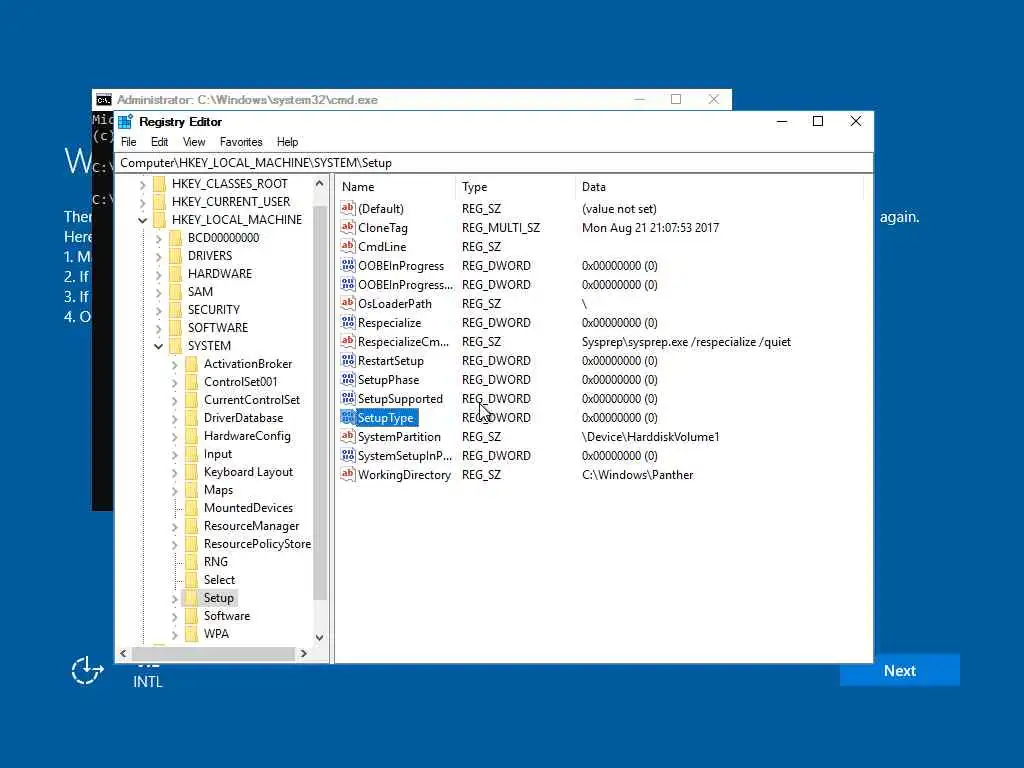1024x768 pixels.
Task: Click the RespecializeCm... string icon
Action: pos(347,341)
